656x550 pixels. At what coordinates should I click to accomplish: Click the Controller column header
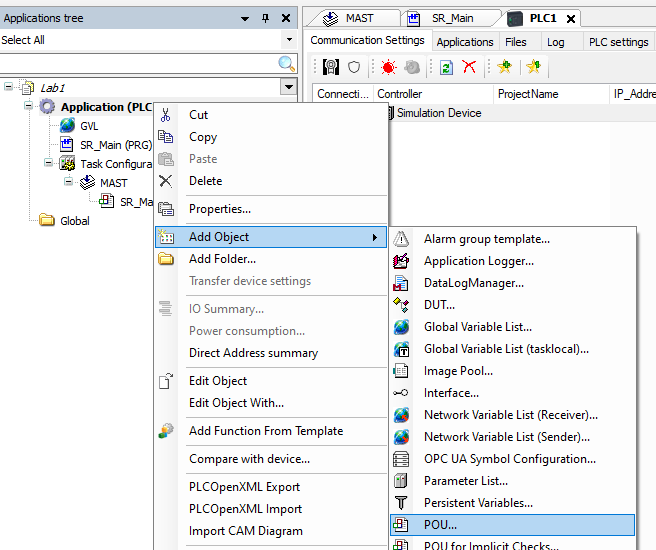(x=399, y=94)
